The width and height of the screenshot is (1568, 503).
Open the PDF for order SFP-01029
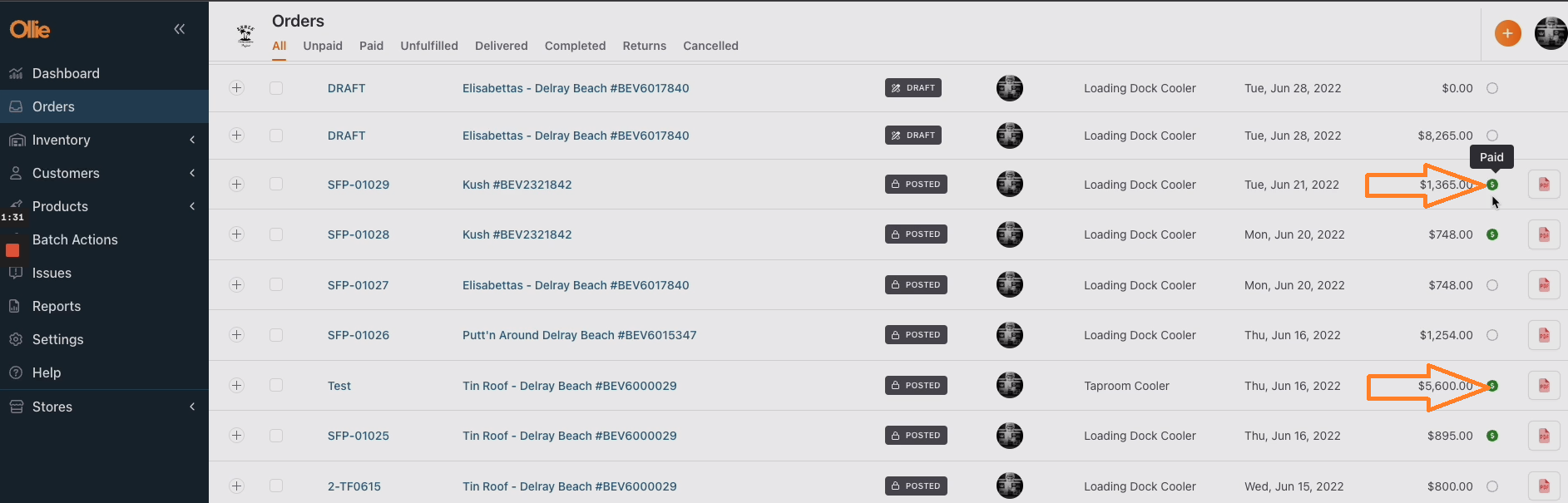(x=1544, y=185)
